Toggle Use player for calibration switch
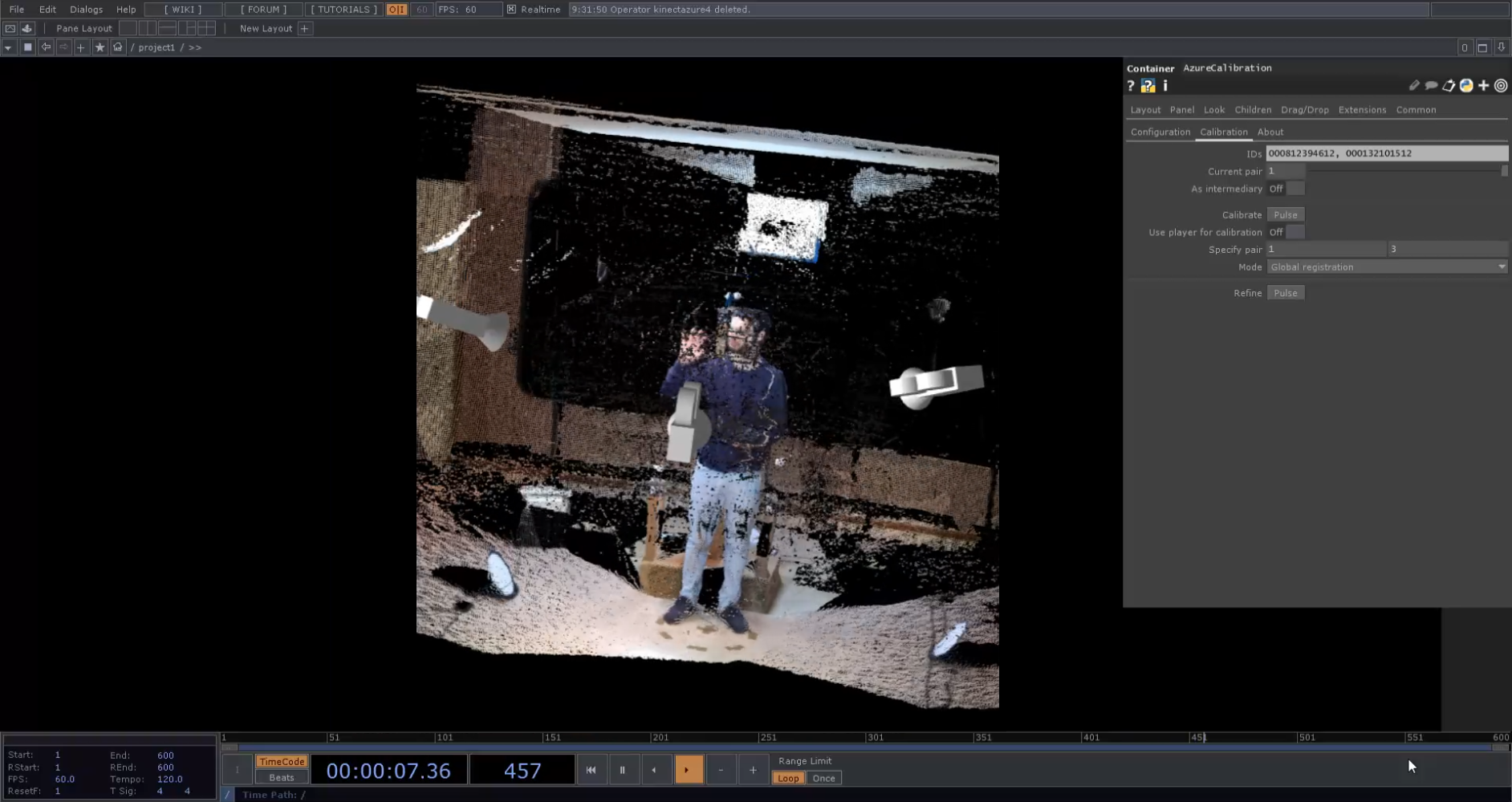 tap(1286, 232)
